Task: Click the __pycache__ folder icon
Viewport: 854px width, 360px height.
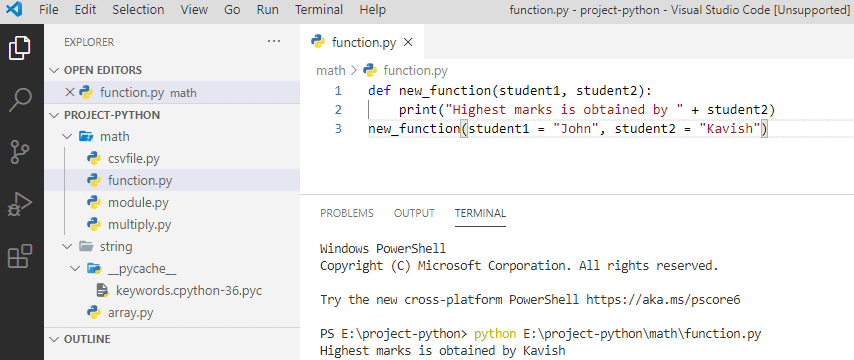Action: point(94,268)
